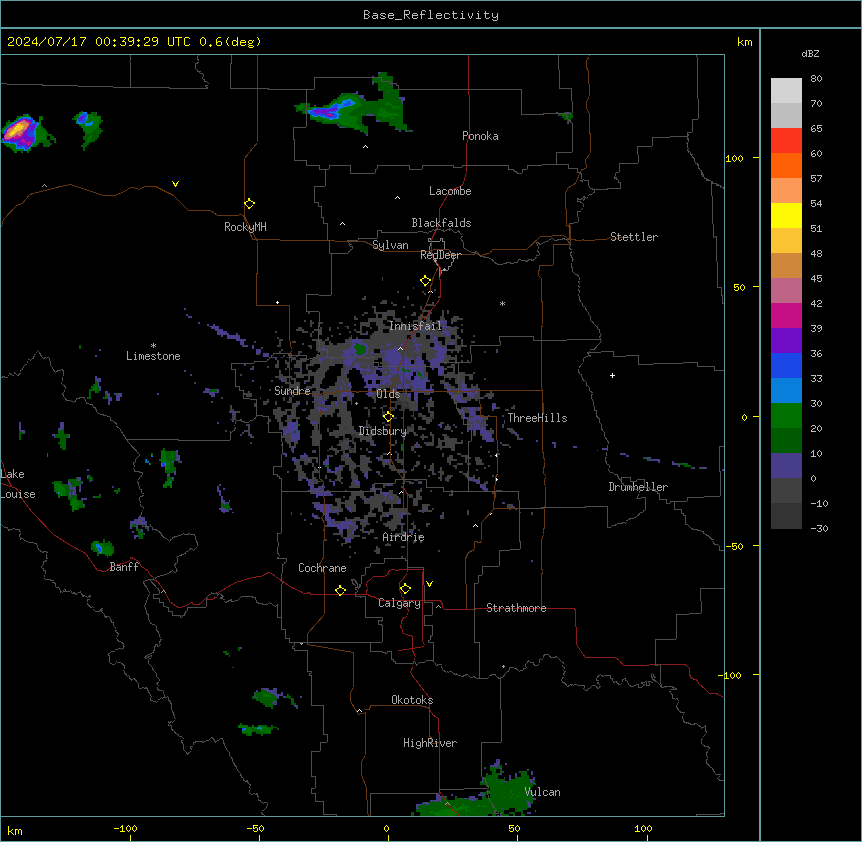This screenshot has height=842, width=862.
Task: Click the white plus marker northwest of Drumheller
Action: pyautogui.click(x=612, y=375)
